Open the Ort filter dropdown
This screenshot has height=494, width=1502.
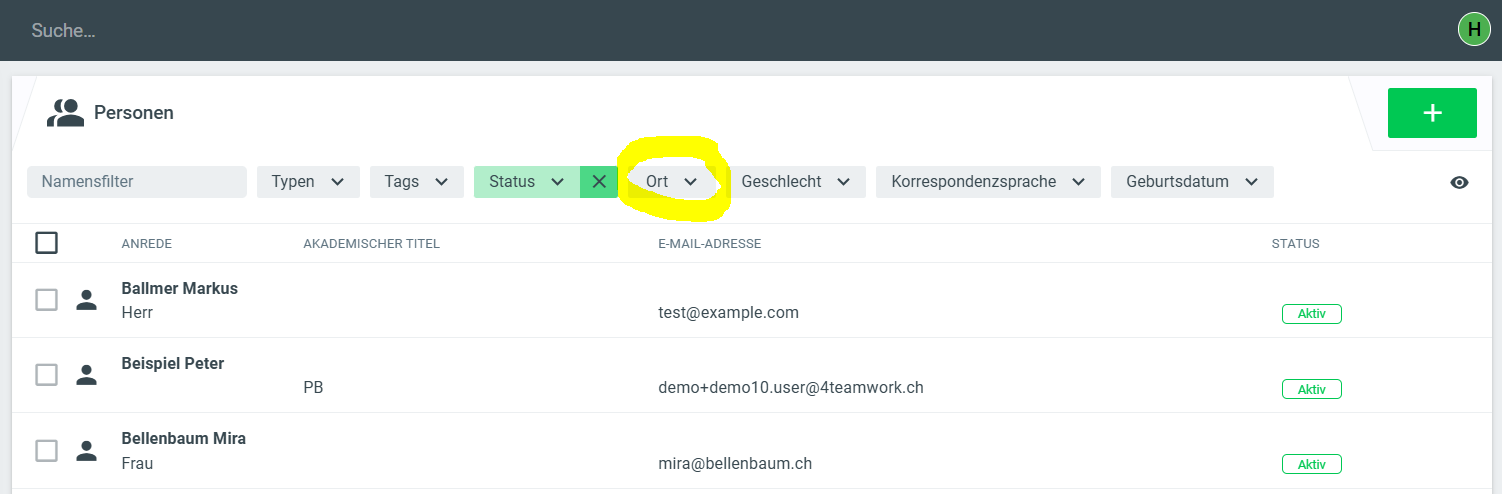click(671, 182)
